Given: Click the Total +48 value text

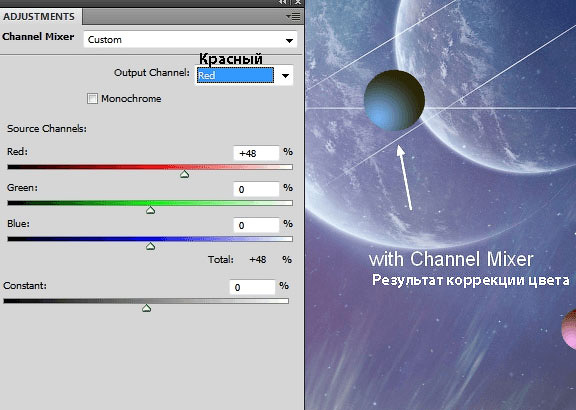Looking at the screenshot, I should tap(258, 260).
